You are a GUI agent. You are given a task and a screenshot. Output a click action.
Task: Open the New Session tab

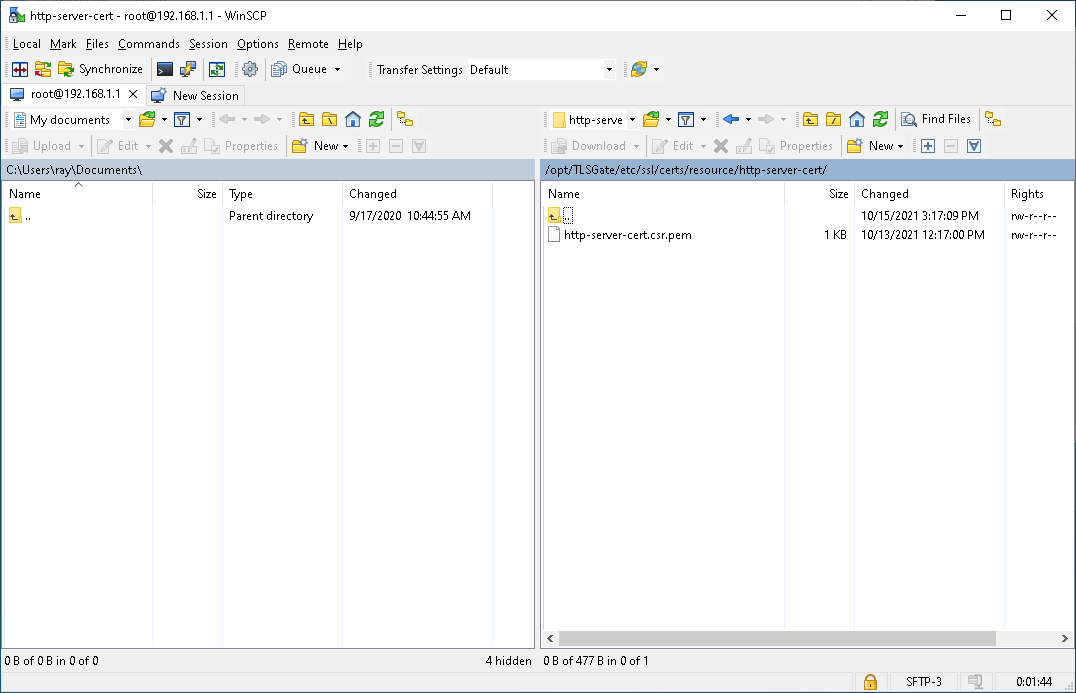(x=196, y=95)
